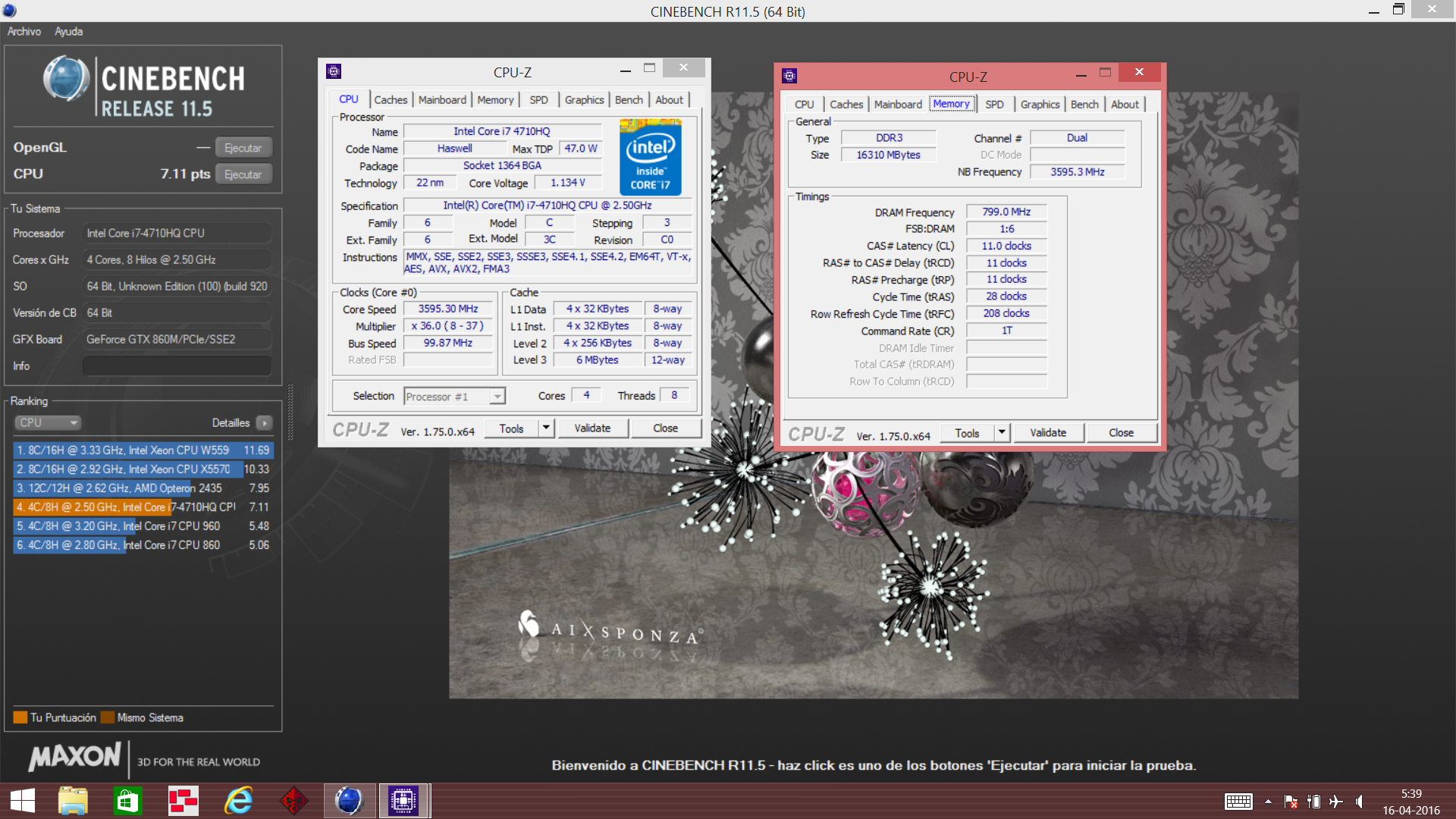Open red-and-white tile app on taskbar
The image size is (1456, 819).
(183, 801)
